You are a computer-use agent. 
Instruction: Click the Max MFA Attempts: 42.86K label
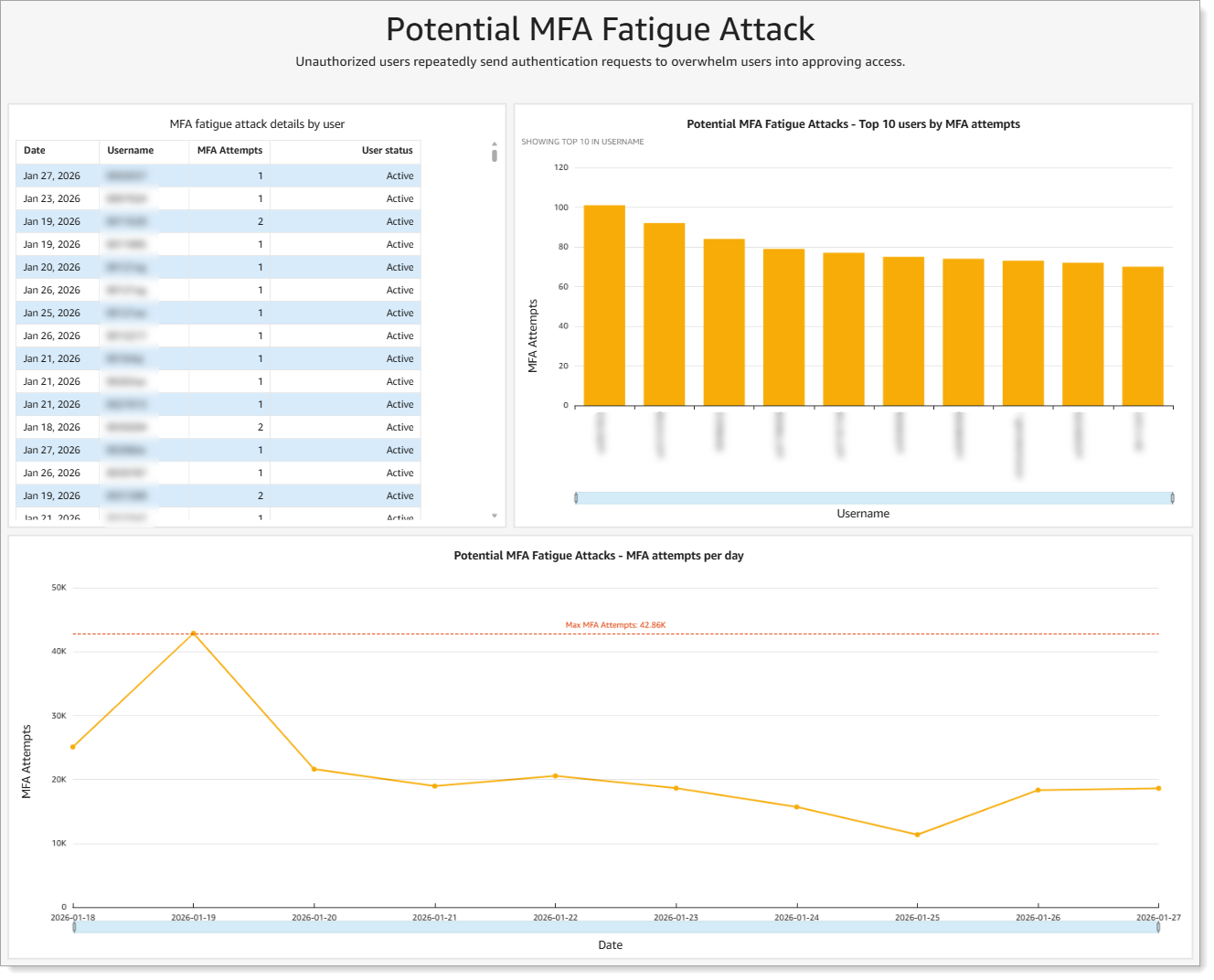point(615,624)
